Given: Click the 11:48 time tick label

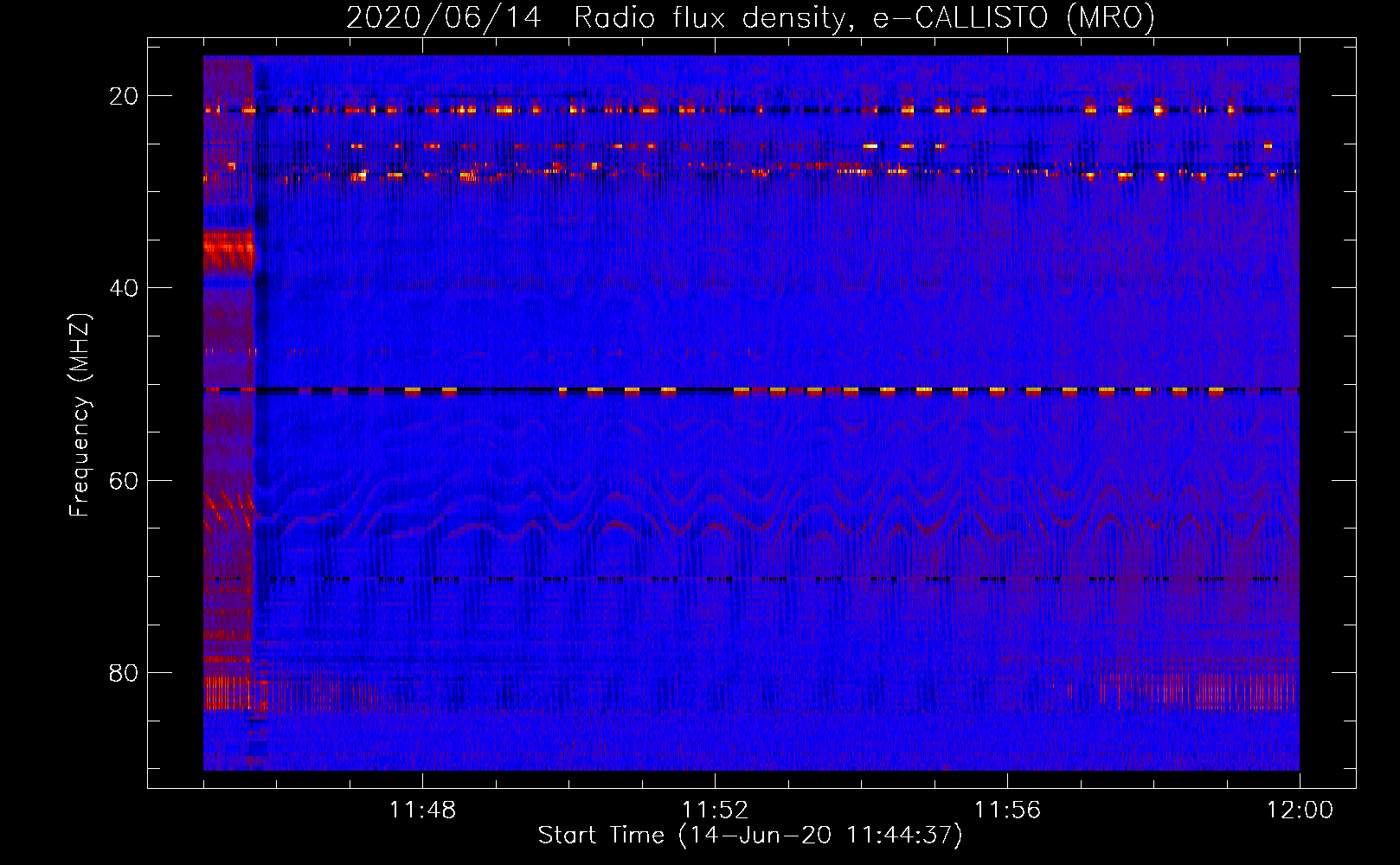Looking at the screenshot, I should 422,811.
